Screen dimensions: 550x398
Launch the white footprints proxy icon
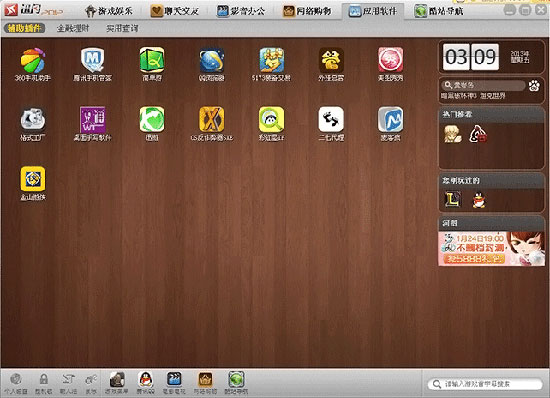[331, 120]
